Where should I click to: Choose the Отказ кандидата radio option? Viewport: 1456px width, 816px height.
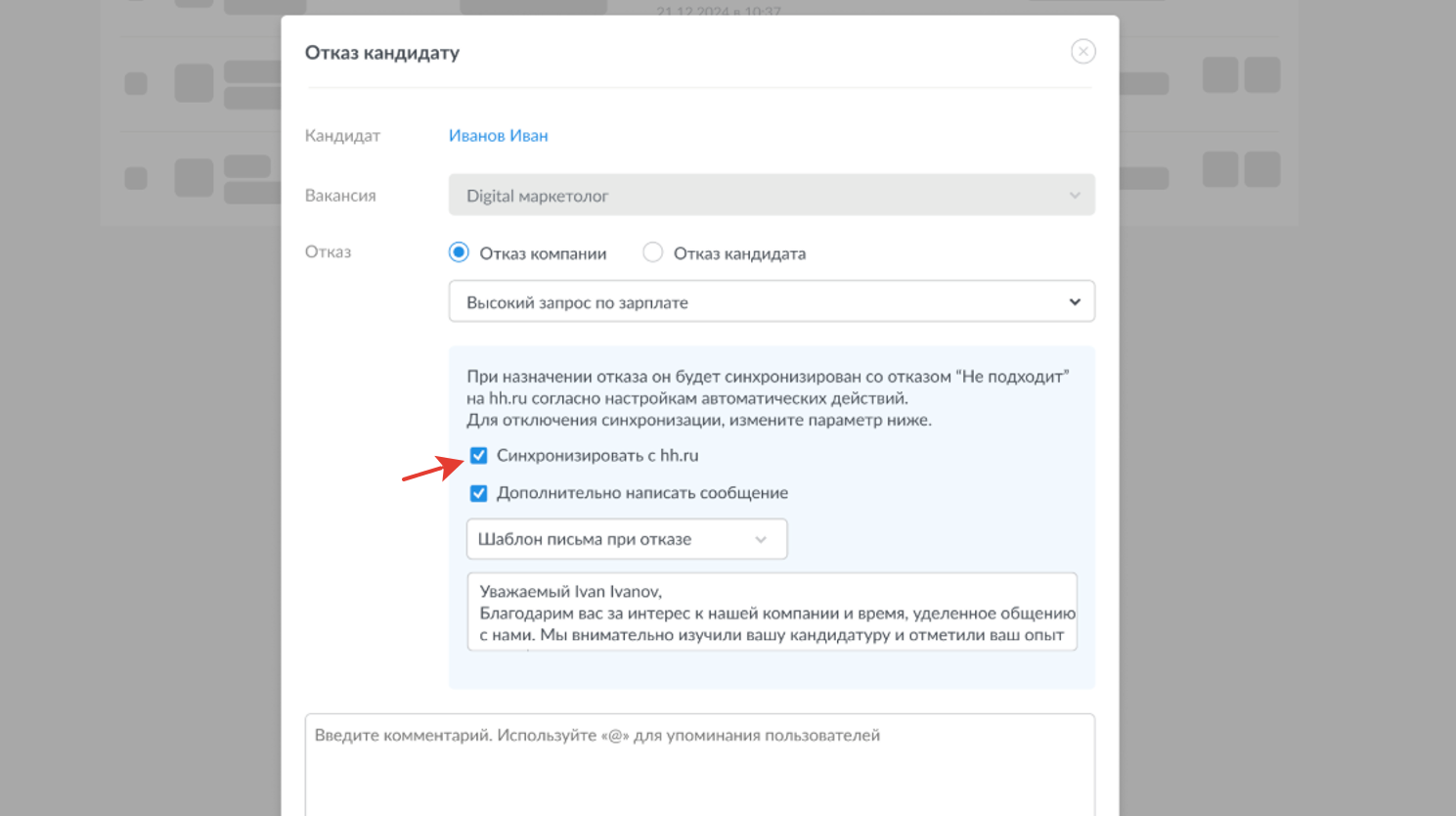click(652, 252)
